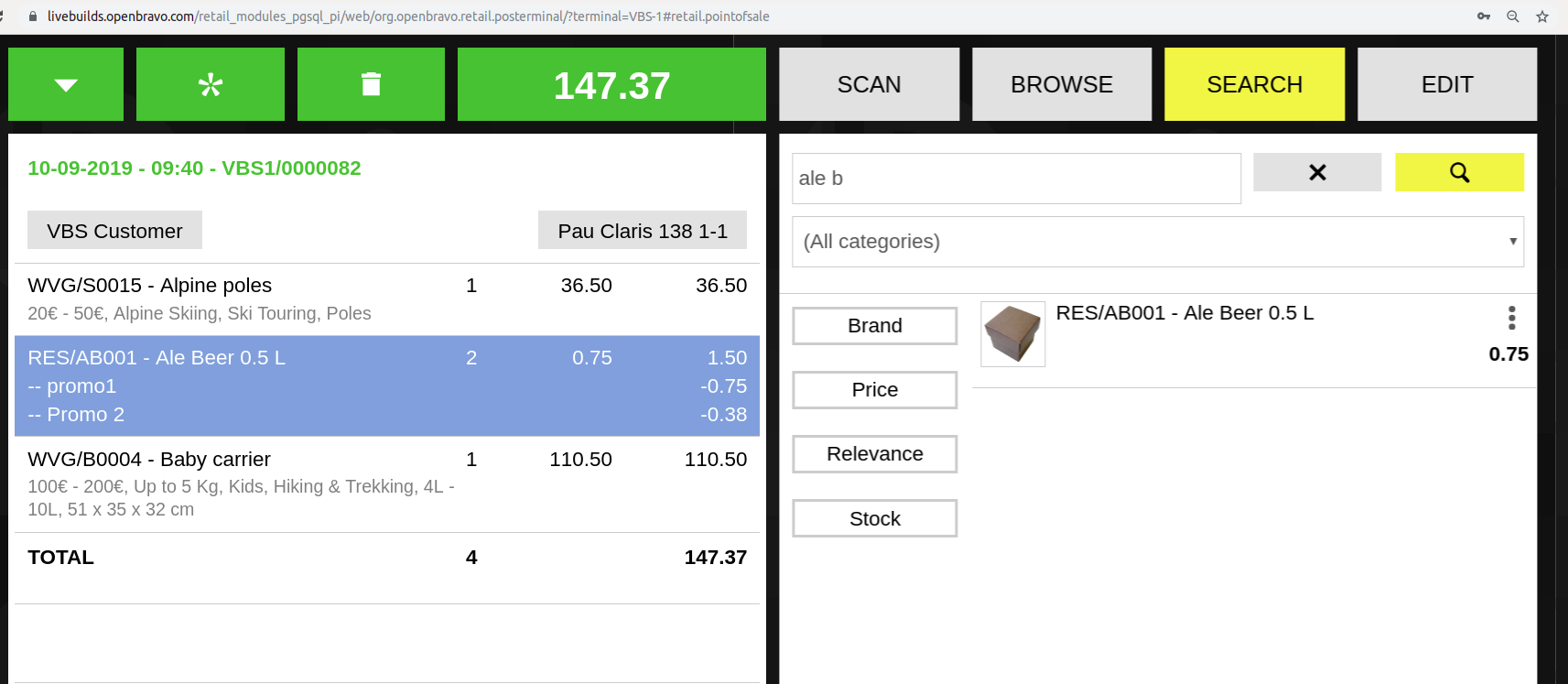Click the VBS Customer button
Screen dimensions: 1568x684
tap(114, 231)
